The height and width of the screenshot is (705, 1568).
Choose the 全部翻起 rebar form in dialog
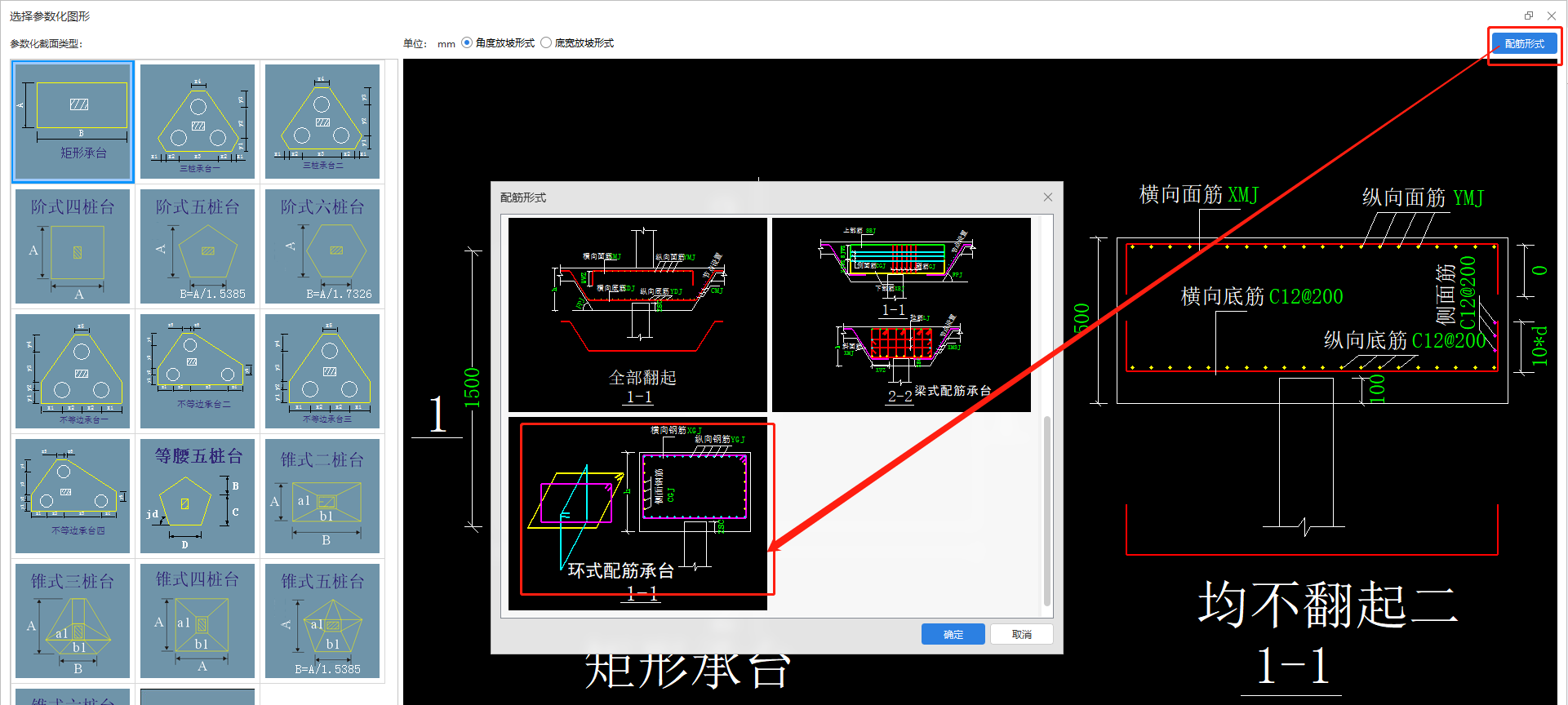[637, 315]
